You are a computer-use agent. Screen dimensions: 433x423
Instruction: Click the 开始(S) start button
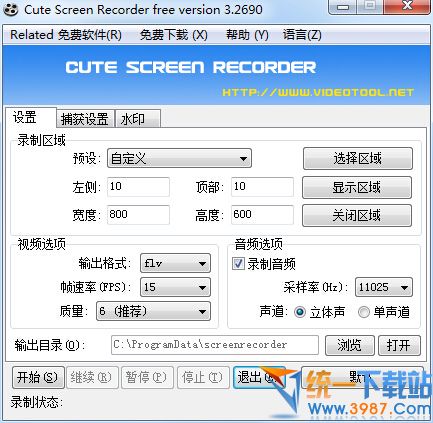point(38,377)
